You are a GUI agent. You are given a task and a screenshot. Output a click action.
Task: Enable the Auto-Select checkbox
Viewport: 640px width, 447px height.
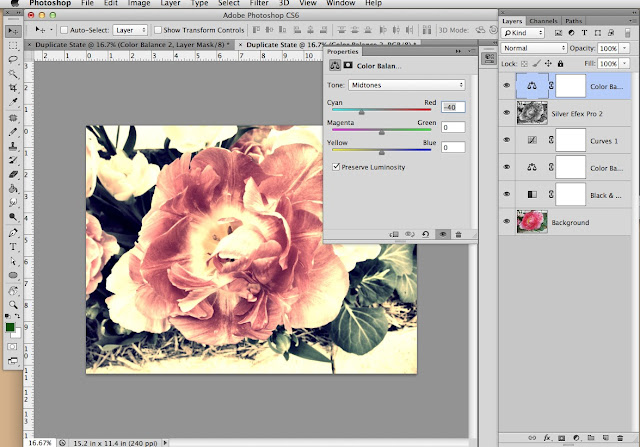(62, 31)
